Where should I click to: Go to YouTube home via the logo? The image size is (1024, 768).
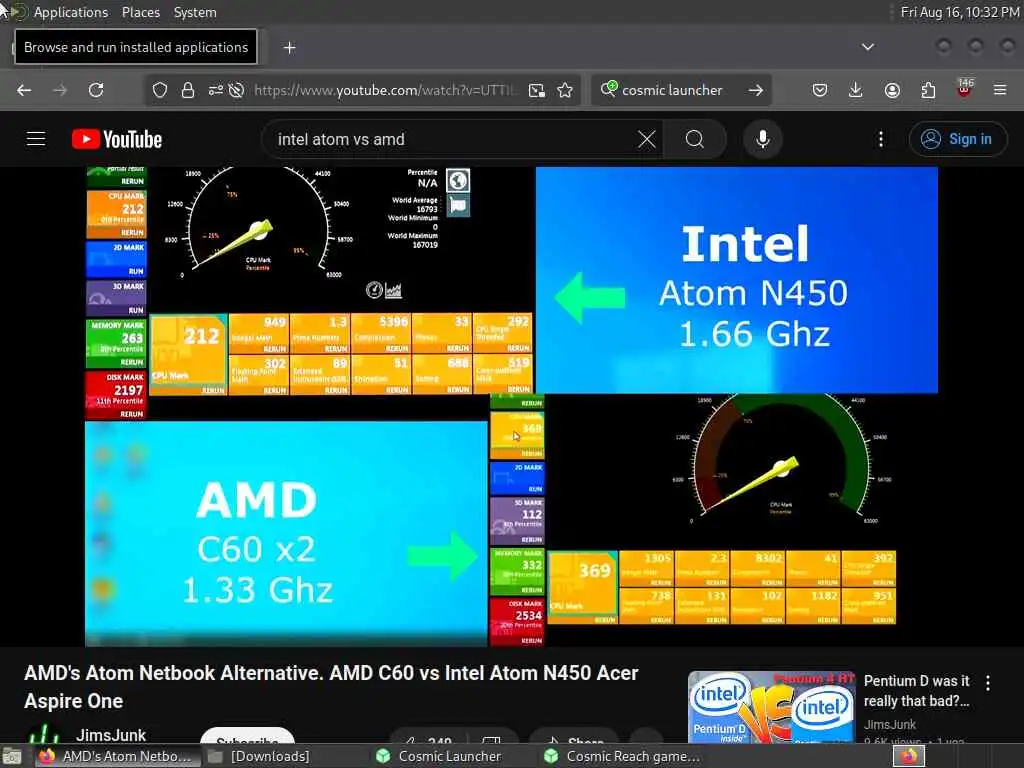click(117, 139)
